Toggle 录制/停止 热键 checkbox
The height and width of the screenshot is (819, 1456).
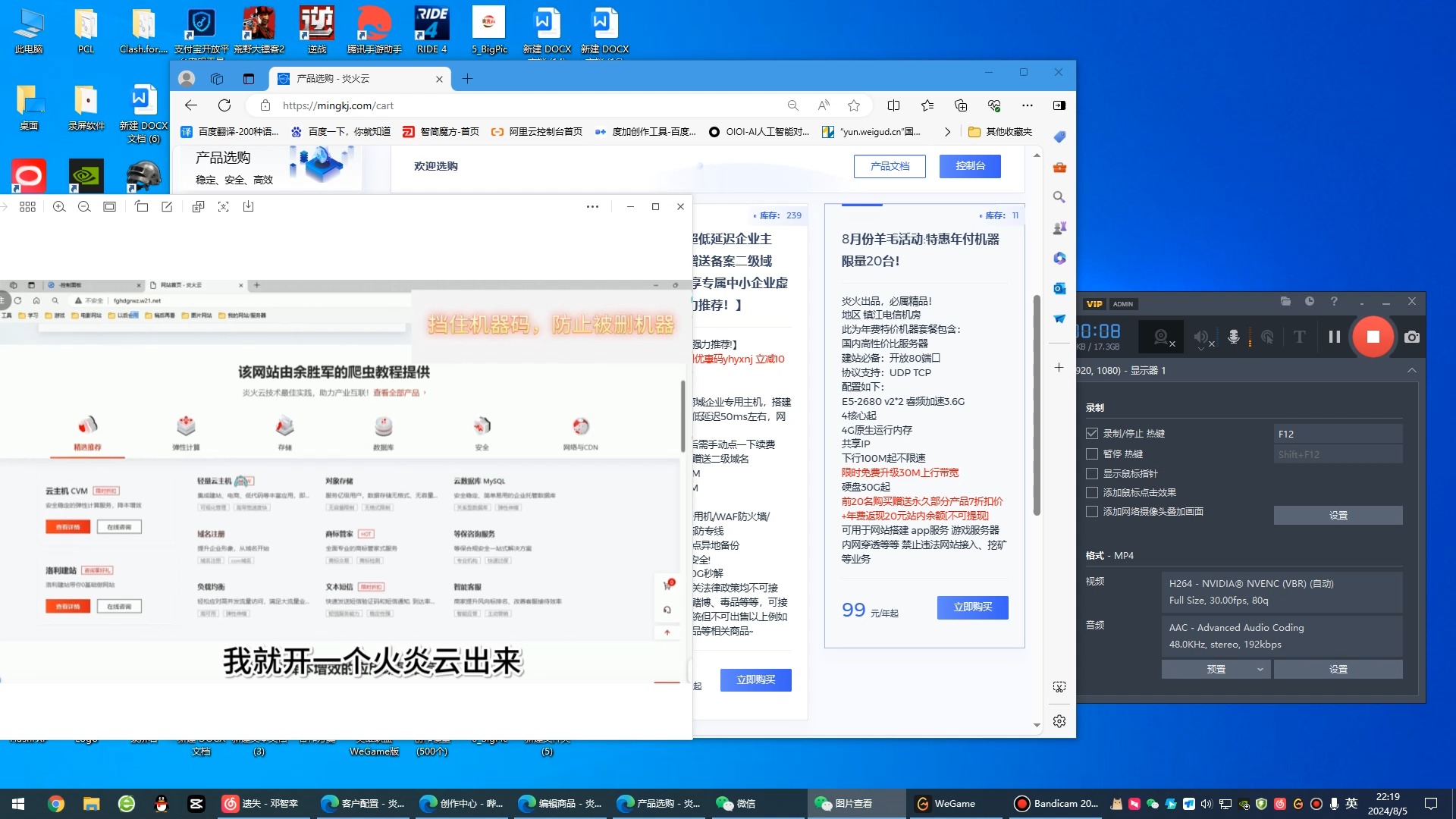point(1092,434)
